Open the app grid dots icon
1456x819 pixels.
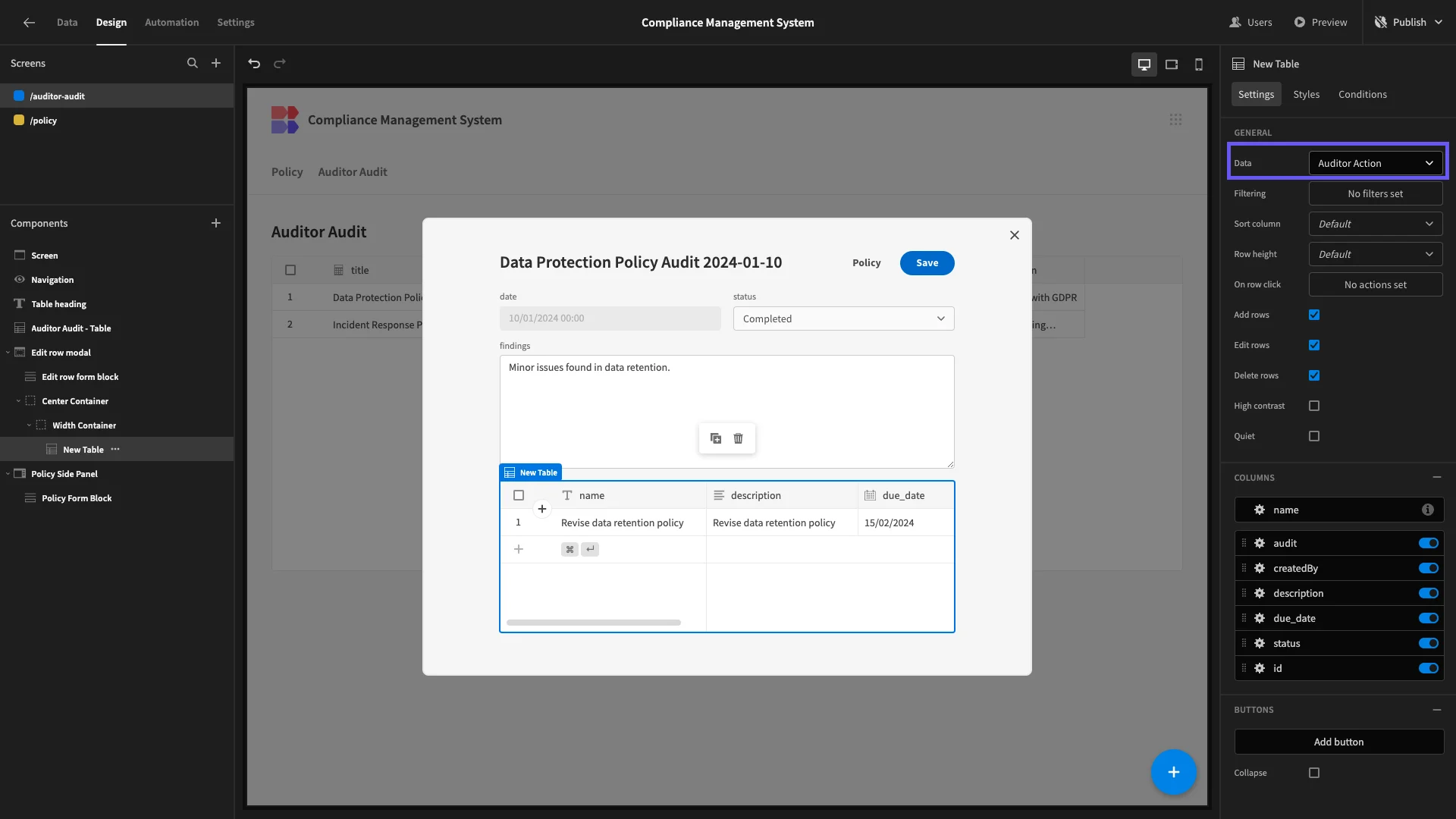click(x=1175, y=120)
